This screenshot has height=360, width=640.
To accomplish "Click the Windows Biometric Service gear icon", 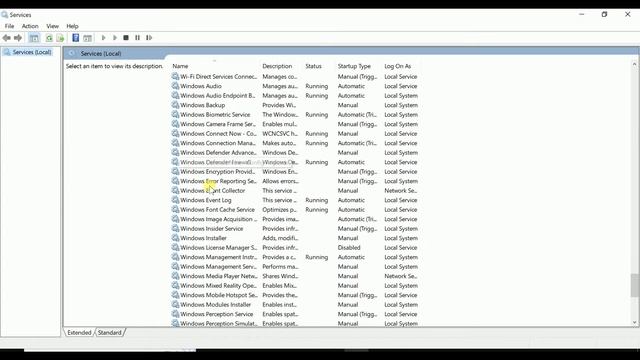I will click(x=176, y=115).
